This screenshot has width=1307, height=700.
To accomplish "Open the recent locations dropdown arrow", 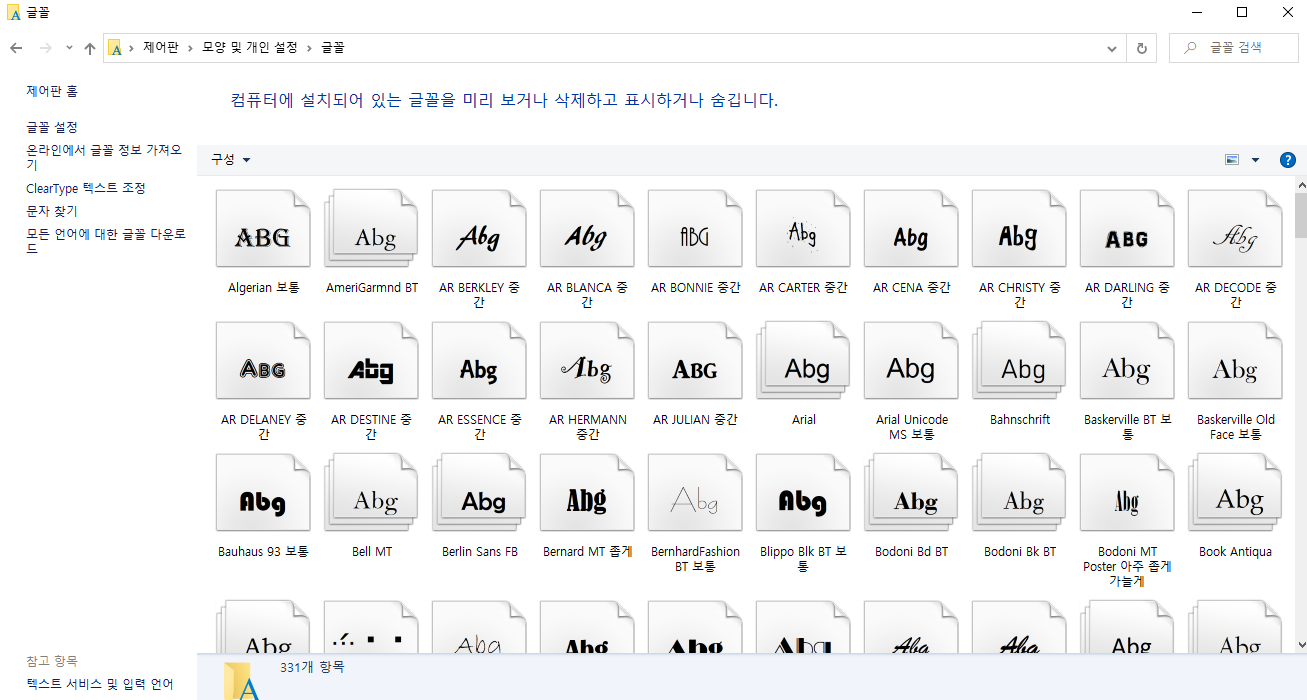I will pos(69,48).
